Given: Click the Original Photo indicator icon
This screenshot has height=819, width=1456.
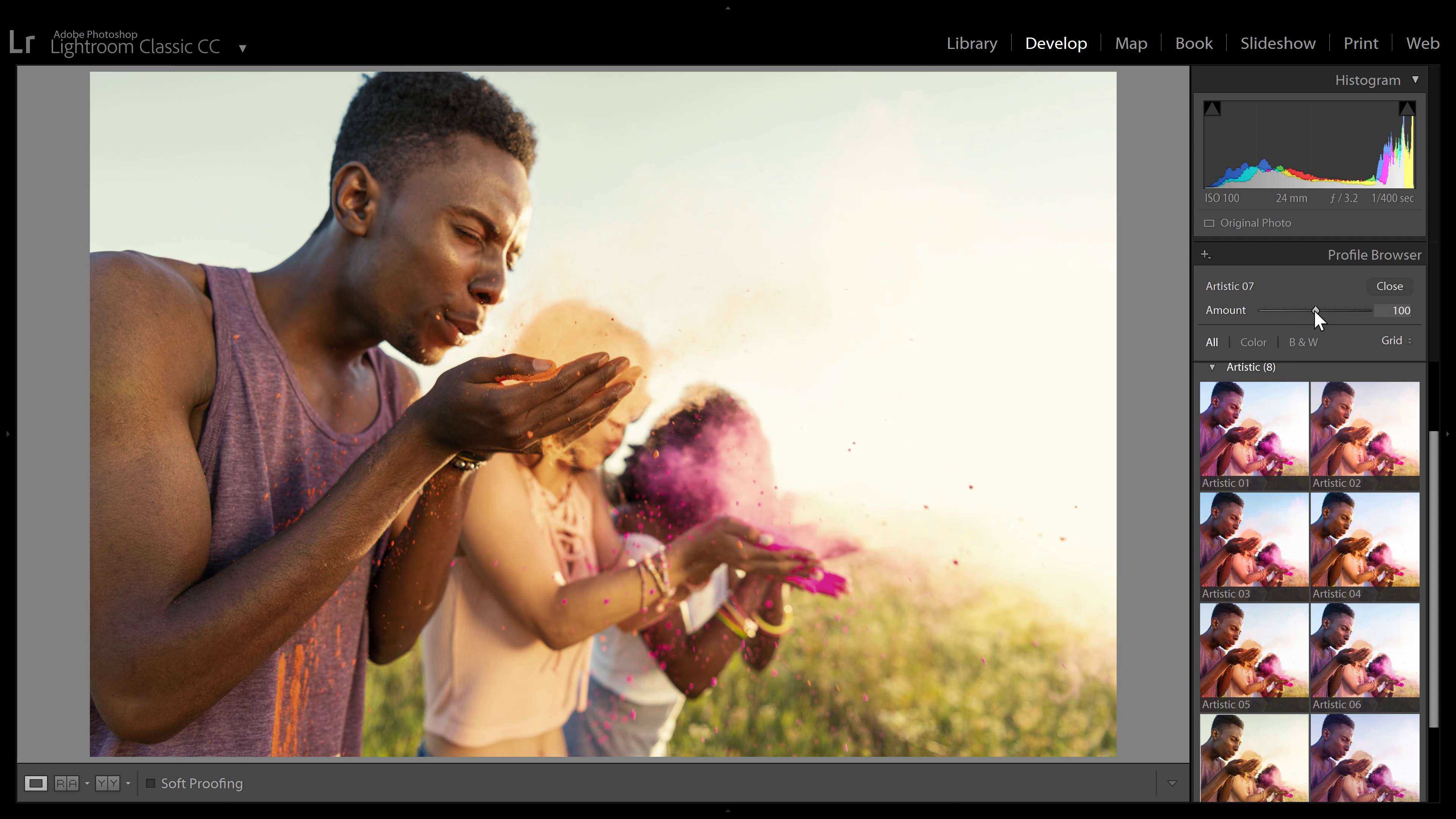Looking at the screenshot, I should [1210, 223].
